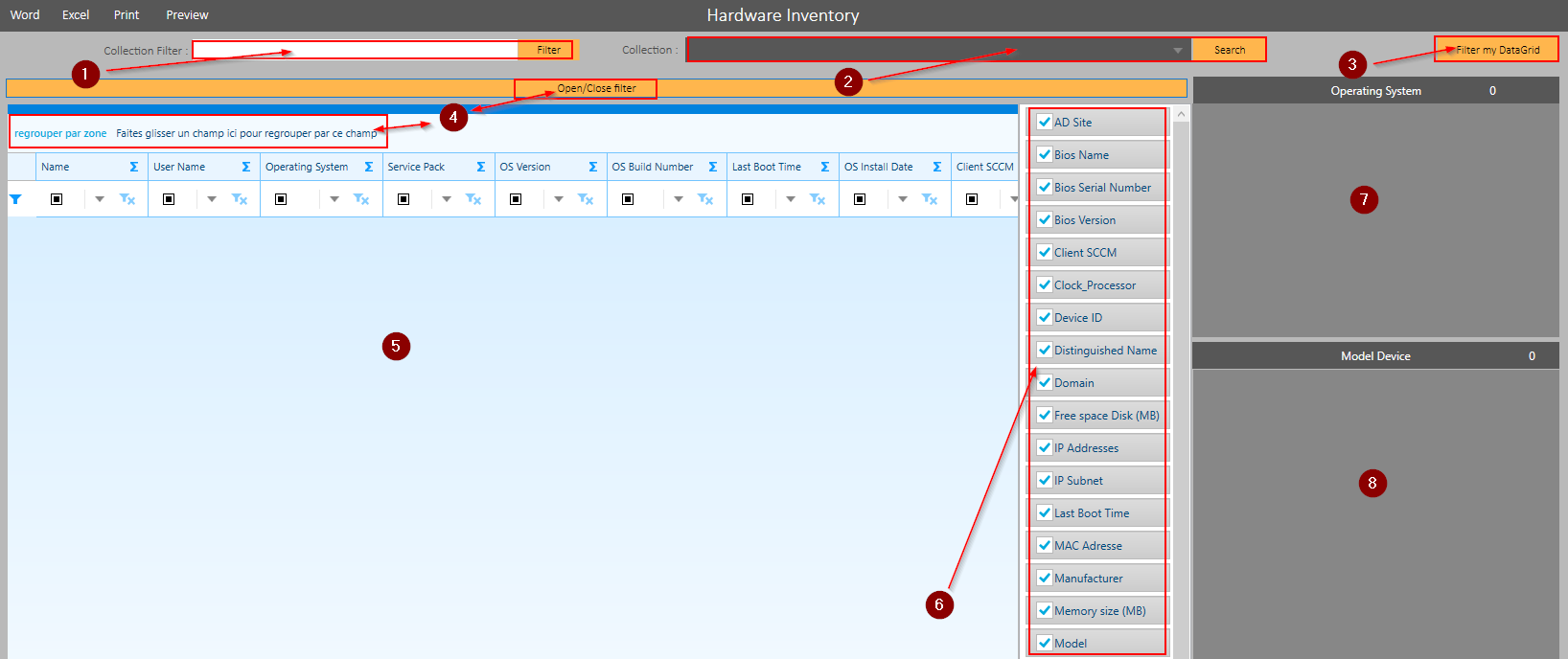Select filter operator square under OS Version column
This screenshot has height=659, width=1568.
(x=516, y=199)
